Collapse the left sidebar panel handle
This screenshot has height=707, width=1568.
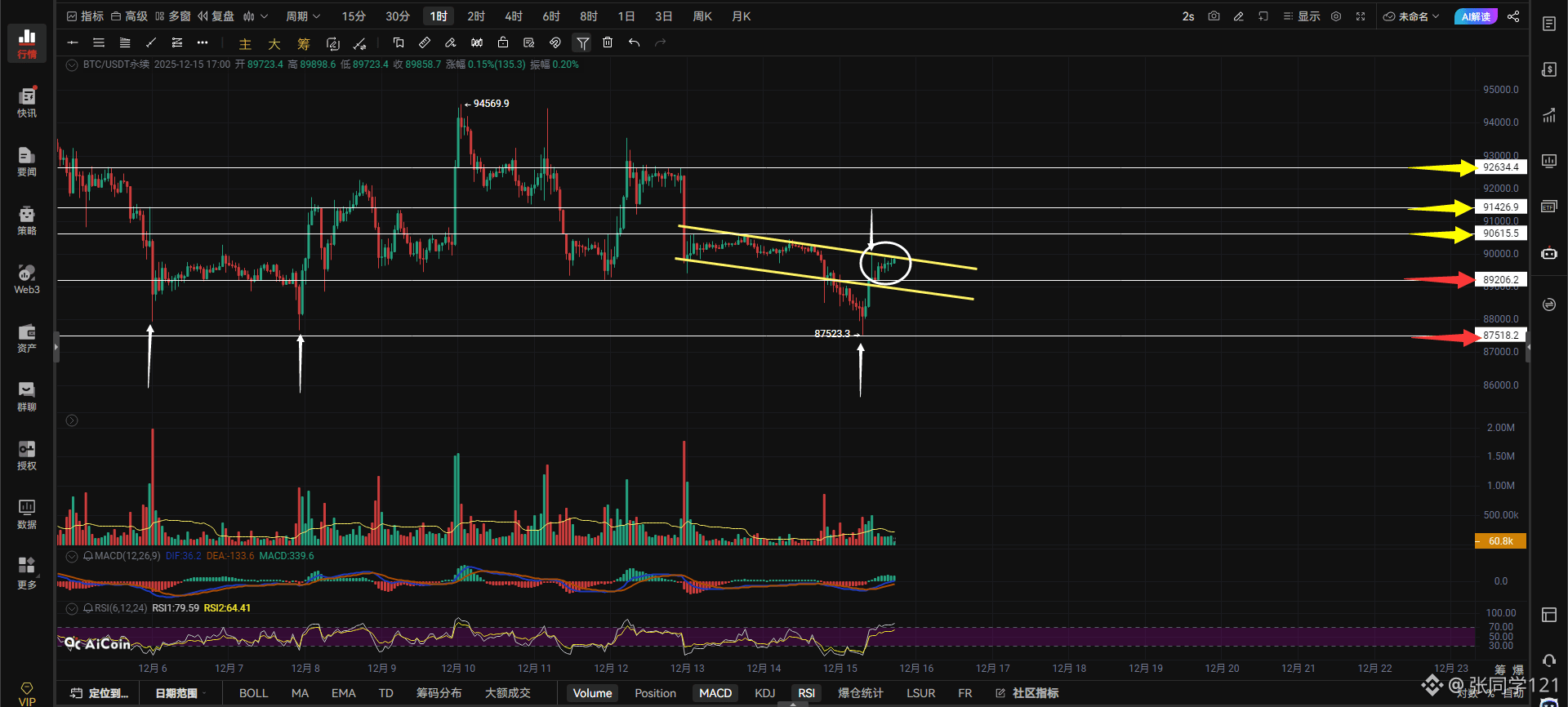(56, 347)
